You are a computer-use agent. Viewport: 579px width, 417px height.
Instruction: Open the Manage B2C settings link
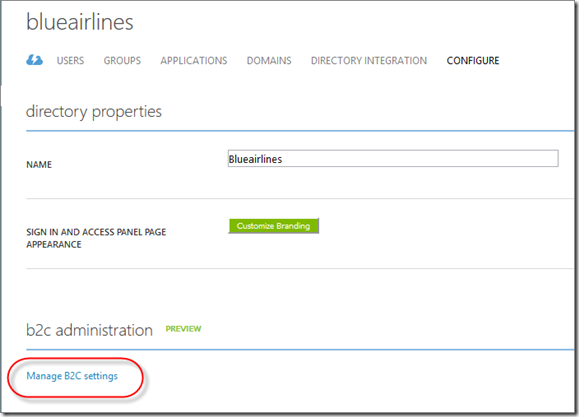72,376
